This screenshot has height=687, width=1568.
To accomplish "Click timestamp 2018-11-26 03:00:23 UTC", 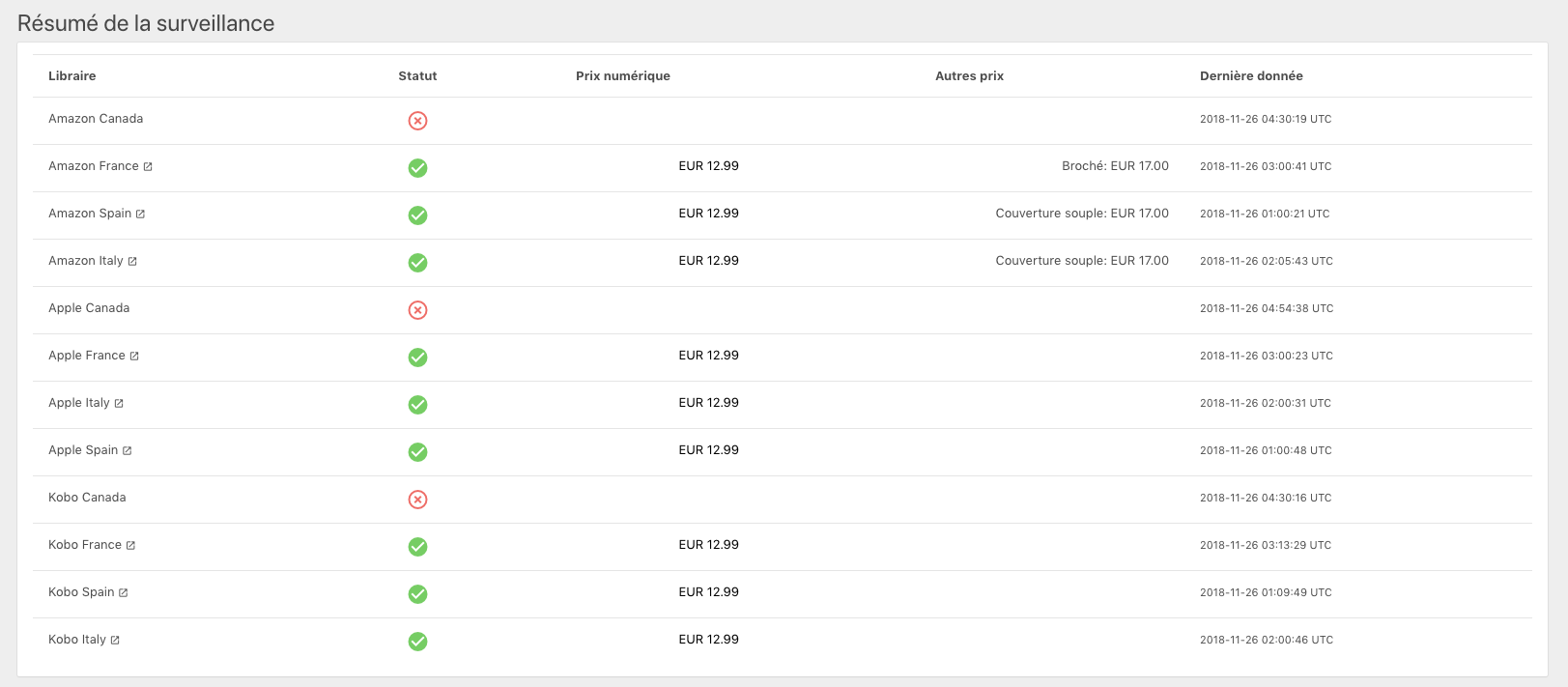I will [x=1267, y=357].
